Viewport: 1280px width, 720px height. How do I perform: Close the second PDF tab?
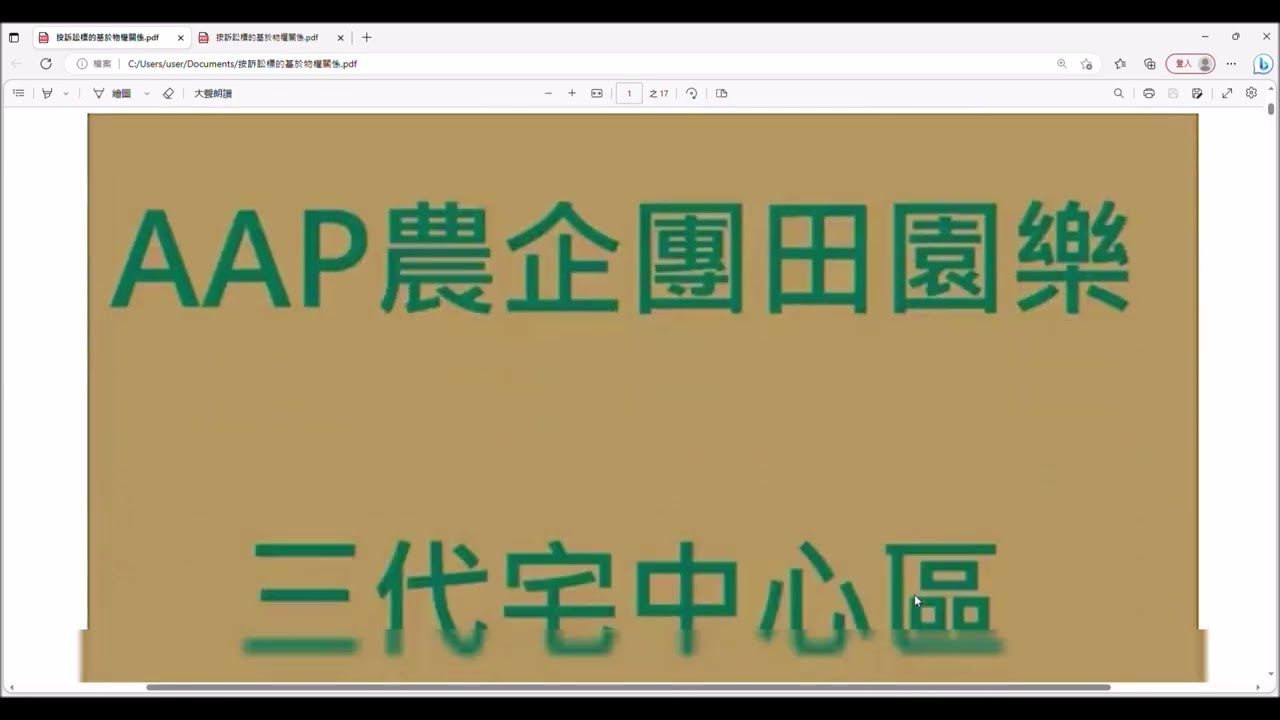pos(340,38)
